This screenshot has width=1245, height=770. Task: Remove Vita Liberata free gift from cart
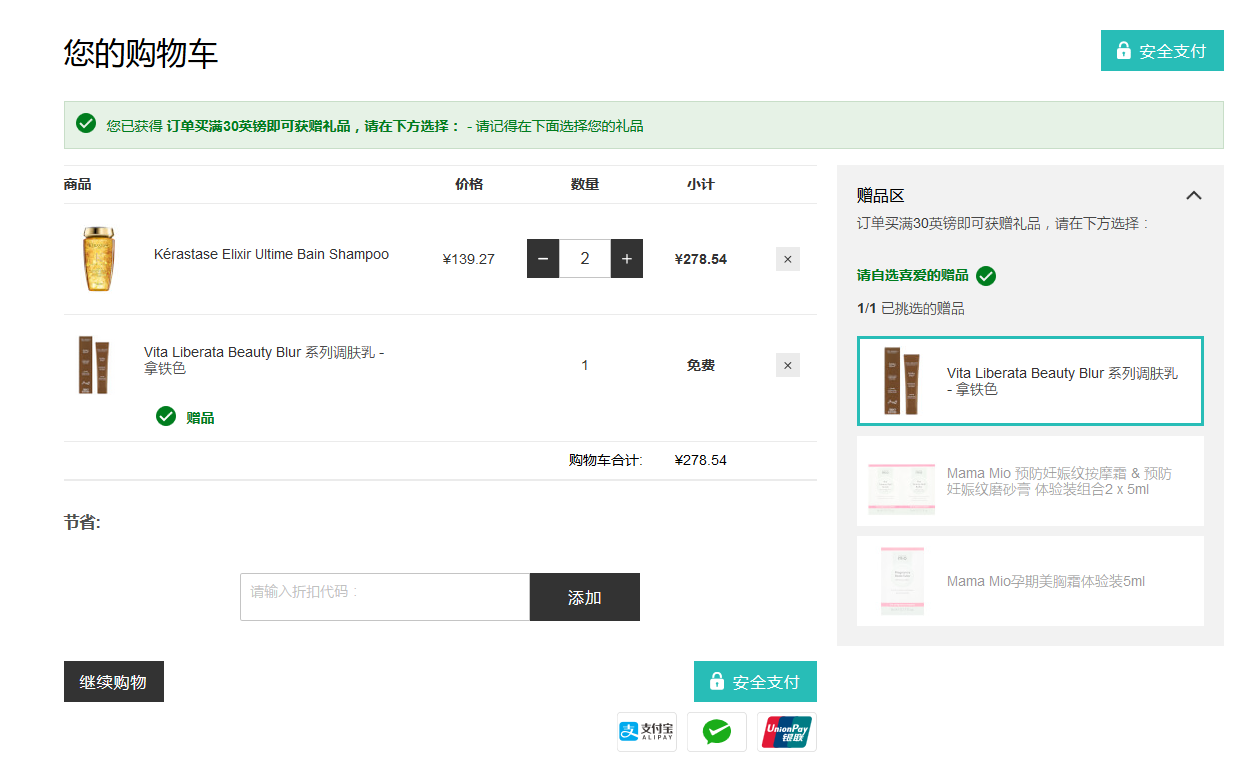click(x=788, y=365)
